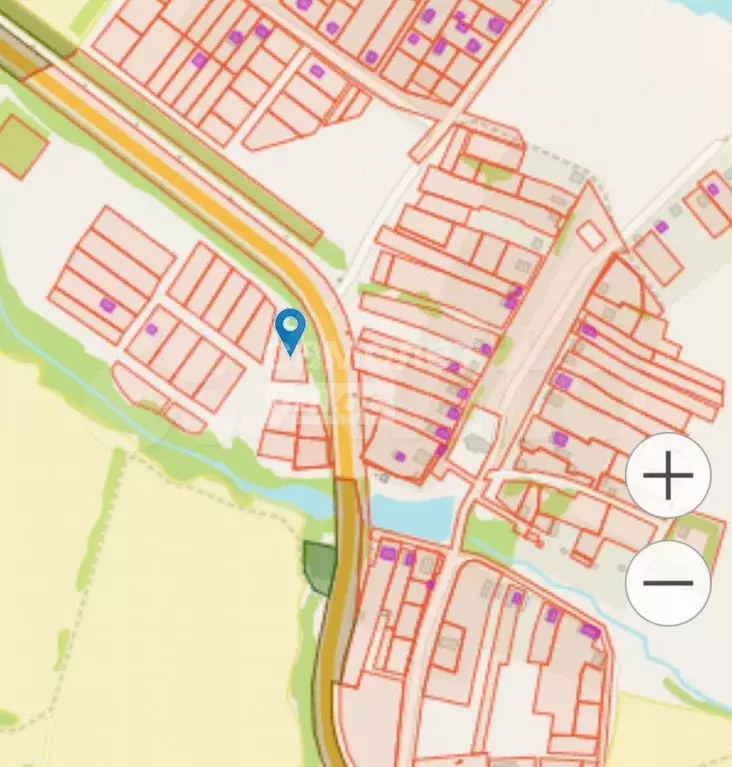The height and width of the screenshot is (767, 732).
Task: Click the small white diamond parcel in triangle block
Action: 591,235
